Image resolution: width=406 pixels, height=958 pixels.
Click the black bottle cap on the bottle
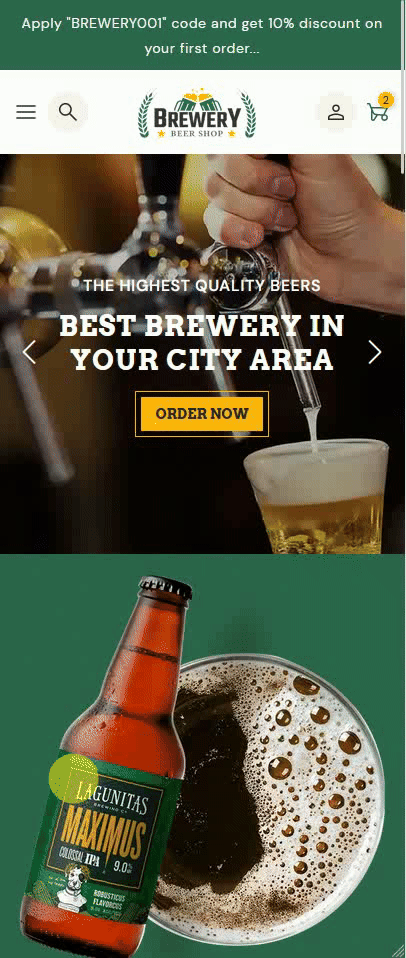(165, 587)
